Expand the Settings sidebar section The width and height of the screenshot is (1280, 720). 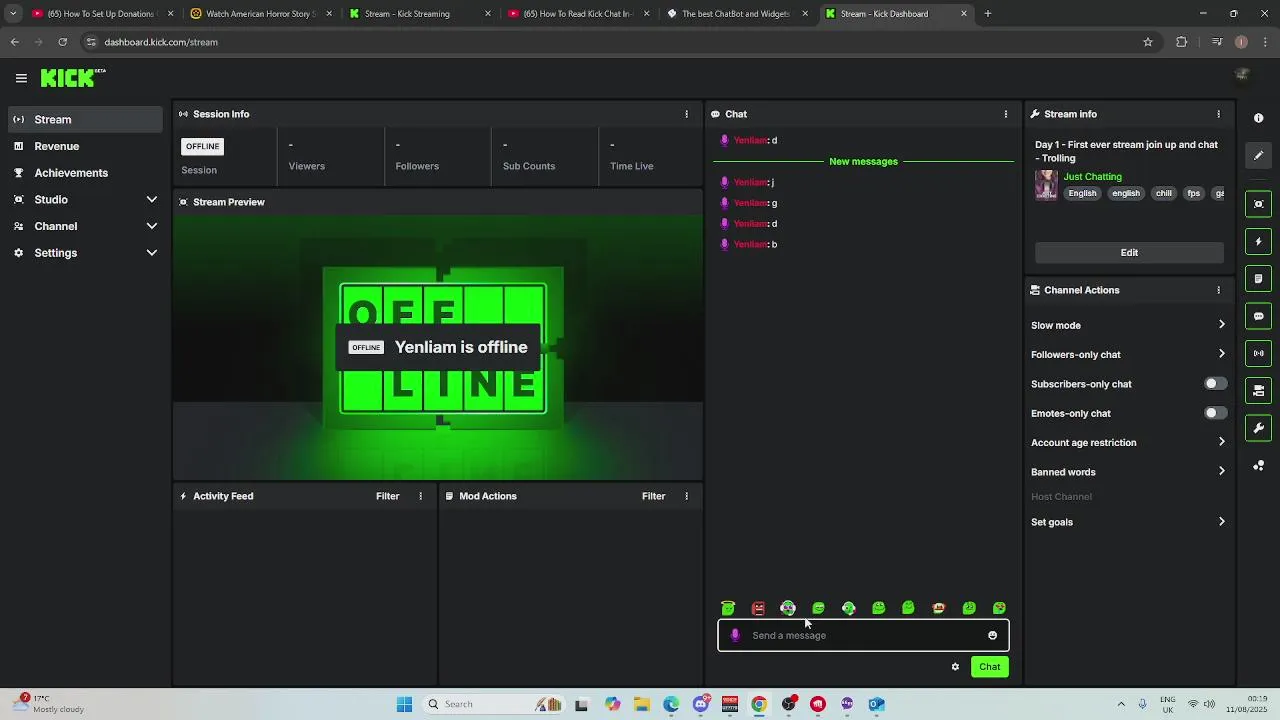click(x=85, y=253)
